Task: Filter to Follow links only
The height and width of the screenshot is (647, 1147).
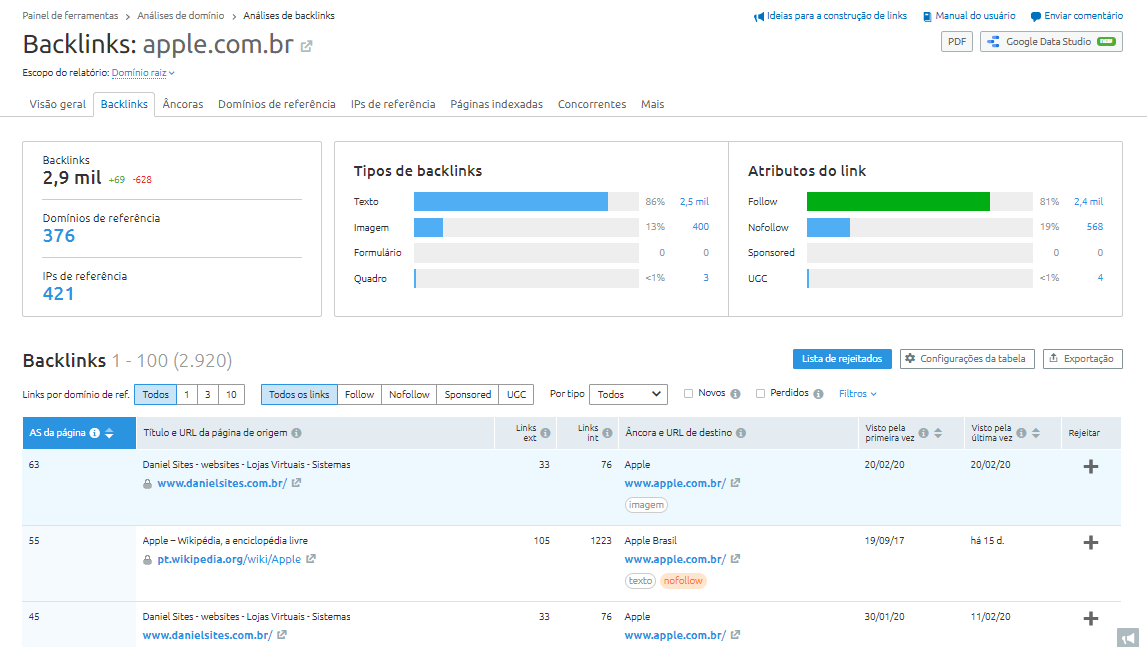Action: coord(359,394)
